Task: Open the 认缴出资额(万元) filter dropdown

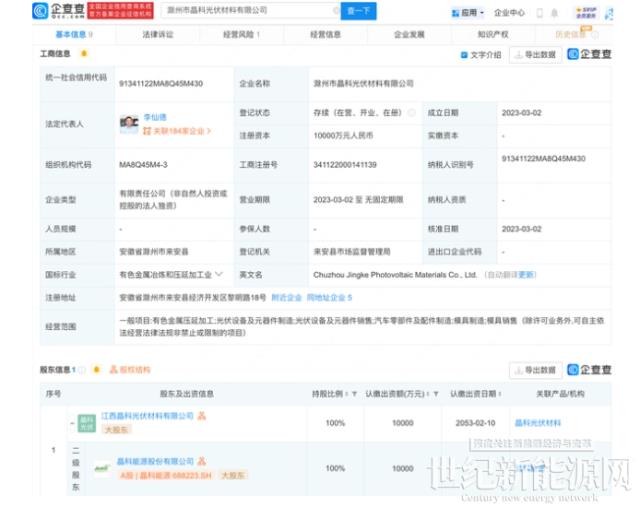Action: pyautogui.click(x=436, y=394)
